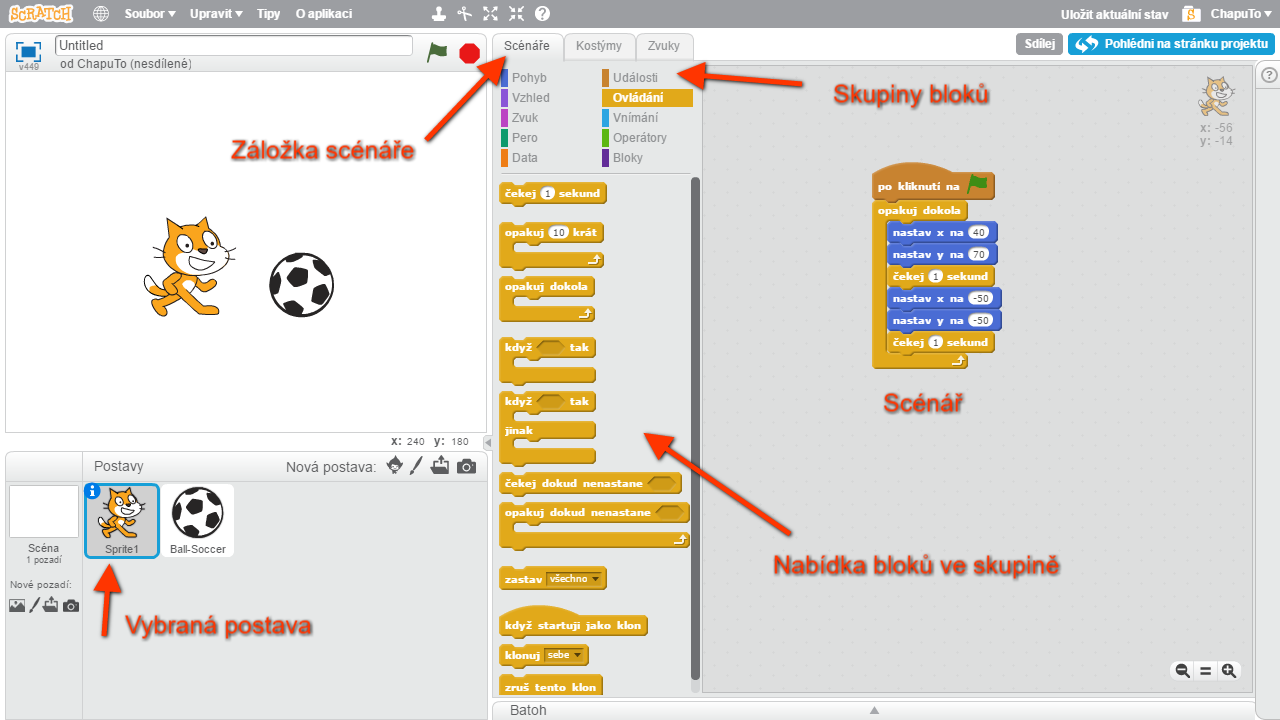Image resolution: width=1280 pixels, height=720 pixels.
Task: Take a new sprite from camera
Action: 466,466
